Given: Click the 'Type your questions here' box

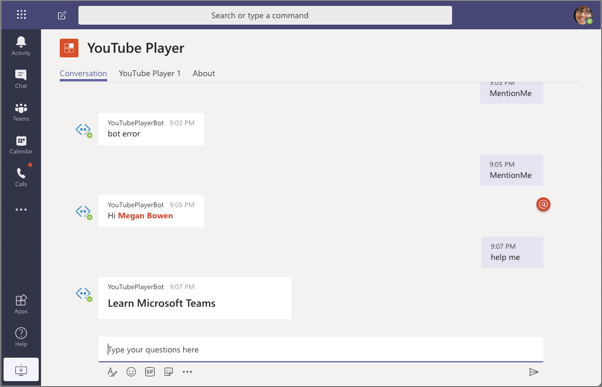Looking at the screenshot, I should coord(321,349).
